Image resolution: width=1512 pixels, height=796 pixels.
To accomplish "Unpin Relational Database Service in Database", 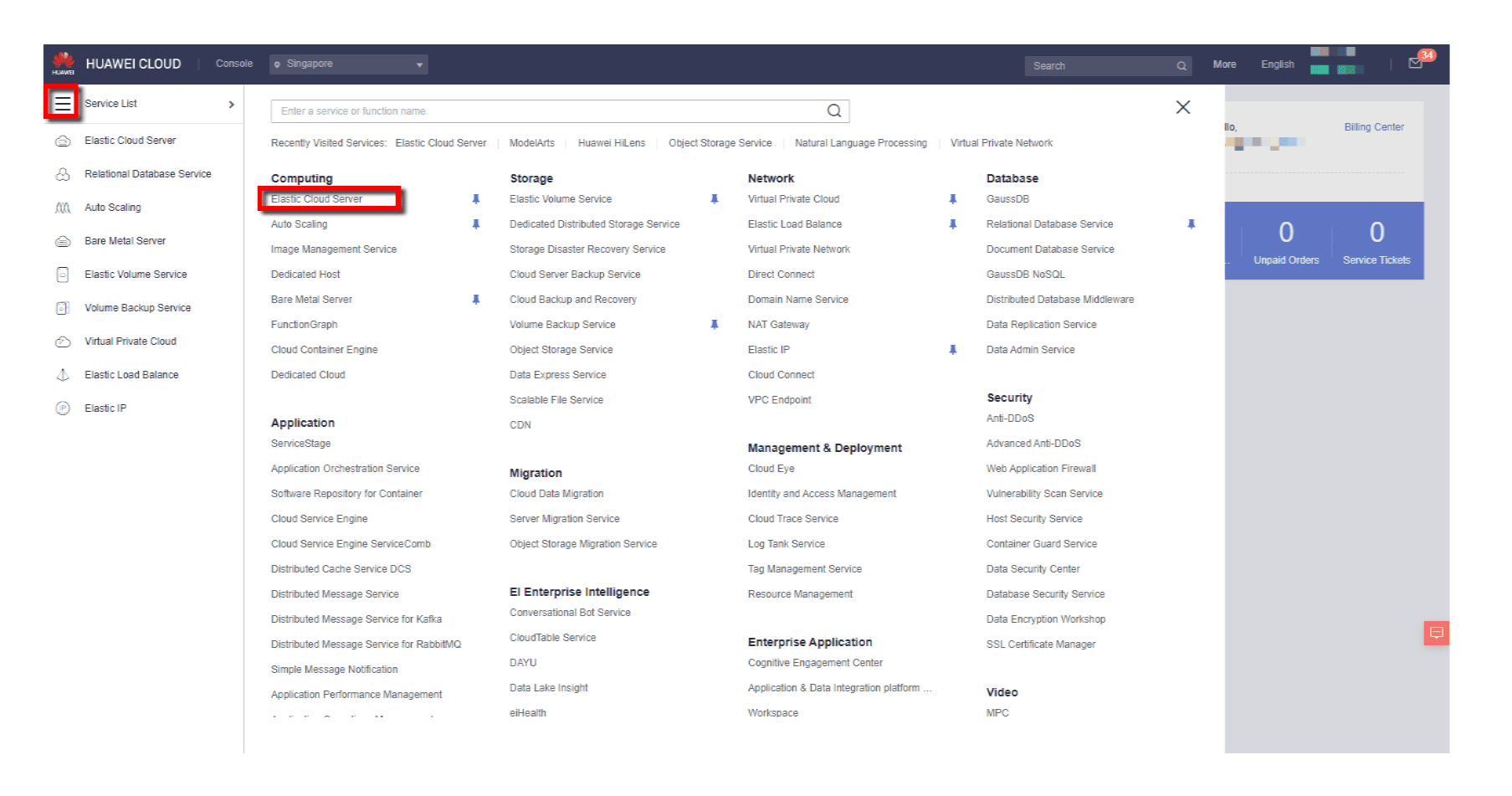I will pos(1192,224).
